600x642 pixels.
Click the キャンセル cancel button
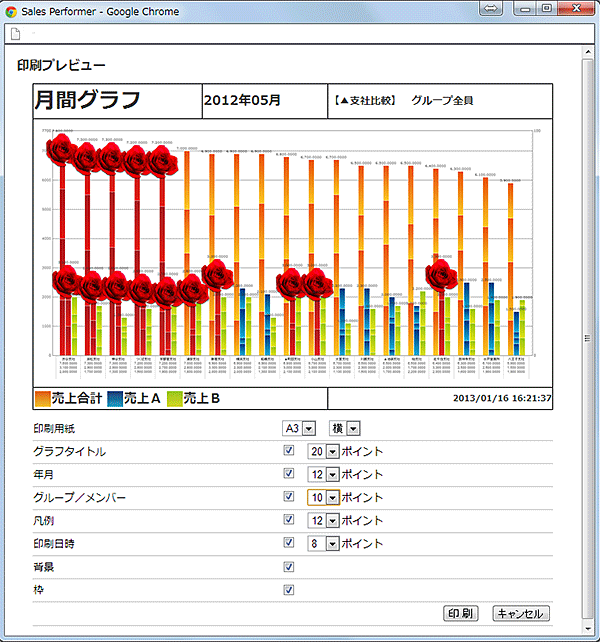522,613
